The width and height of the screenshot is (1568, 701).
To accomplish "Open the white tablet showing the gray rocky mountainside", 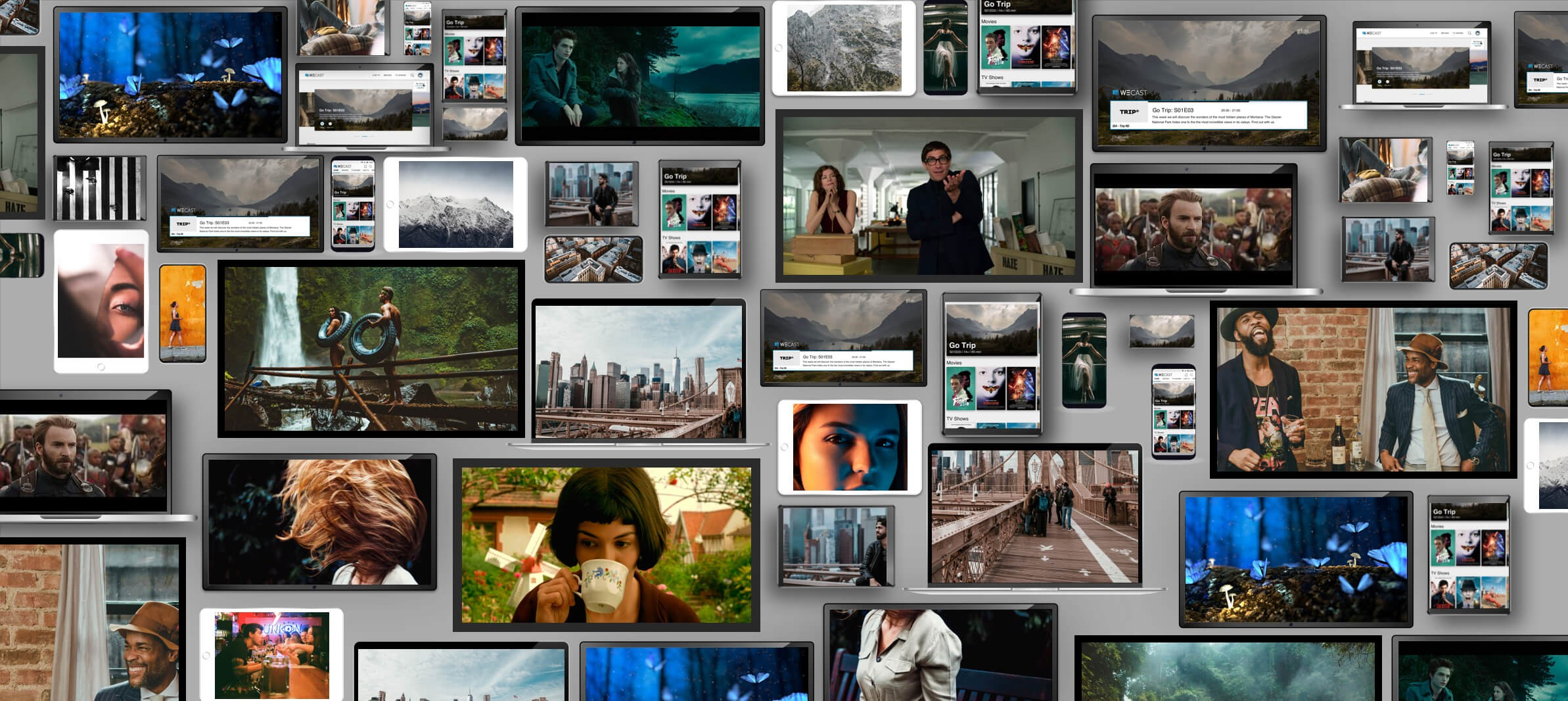I will [844, 48].
